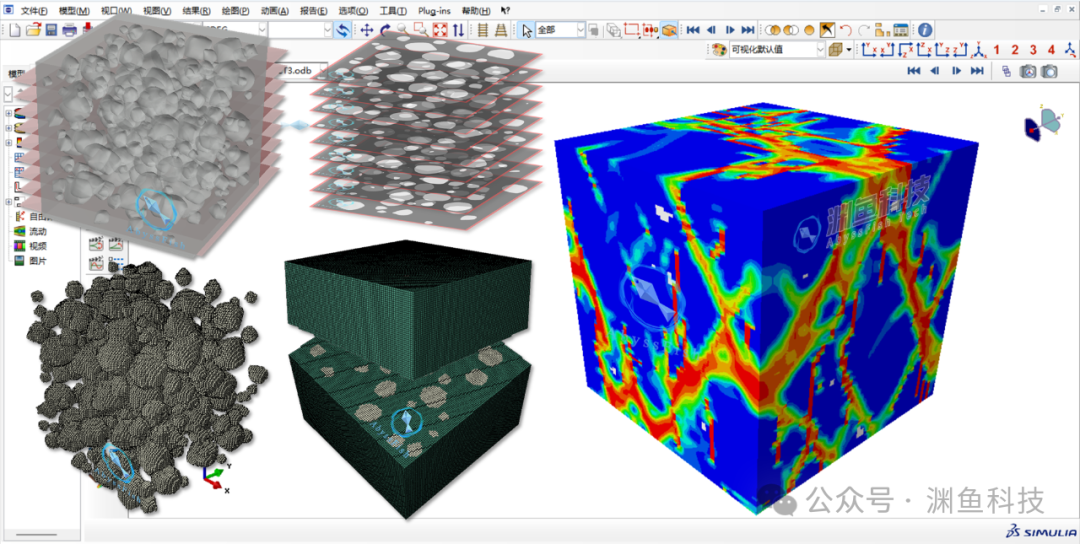Click the color palette icon
The height and width of the screenshot is (544, 1080).
point(718,50)
